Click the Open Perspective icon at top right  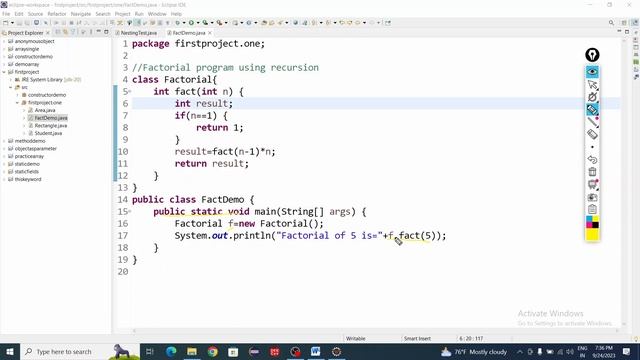624,23
